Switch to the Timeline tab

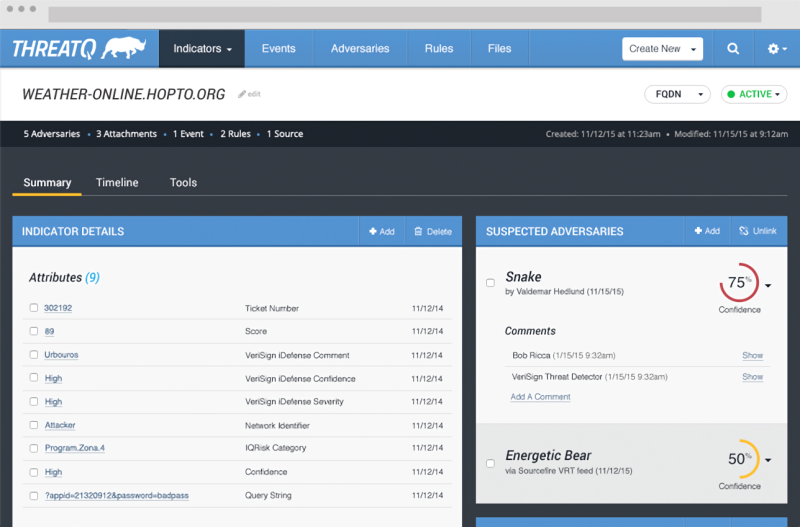click(117, 183)
